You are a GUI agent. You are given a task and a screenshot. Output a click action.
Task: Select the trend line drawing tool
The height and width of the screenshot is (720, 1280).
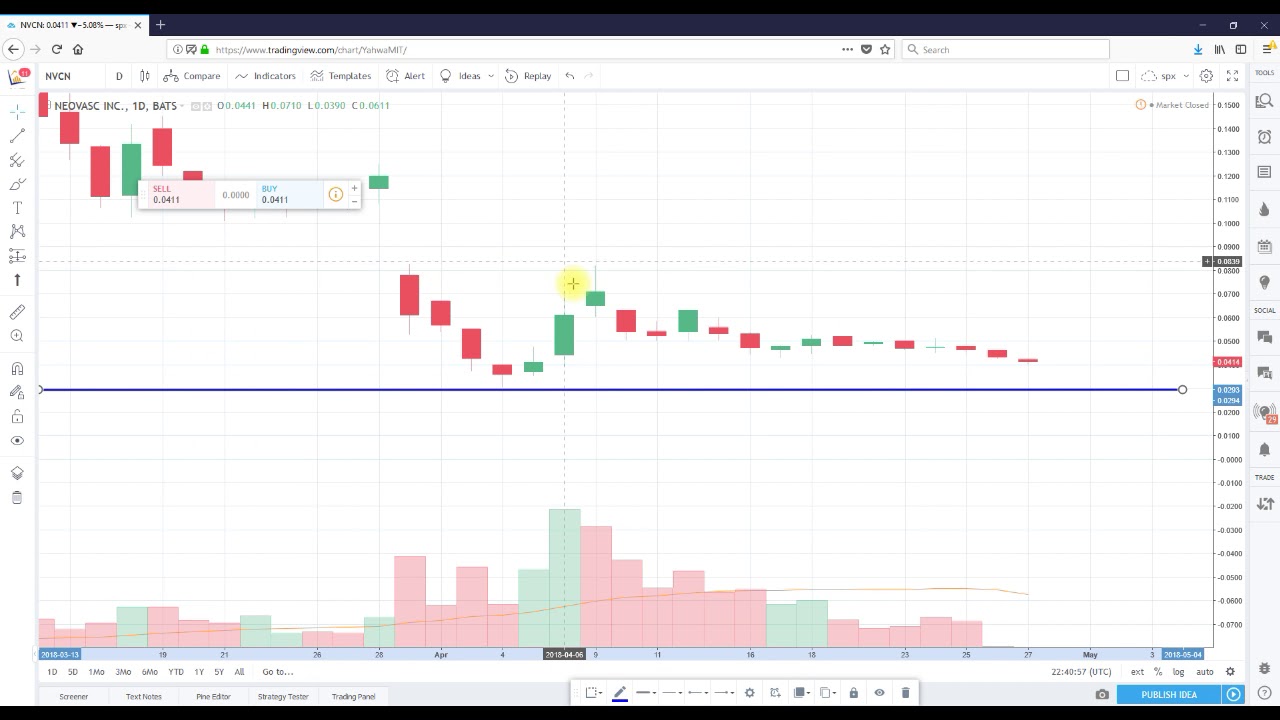coord(17,135)
